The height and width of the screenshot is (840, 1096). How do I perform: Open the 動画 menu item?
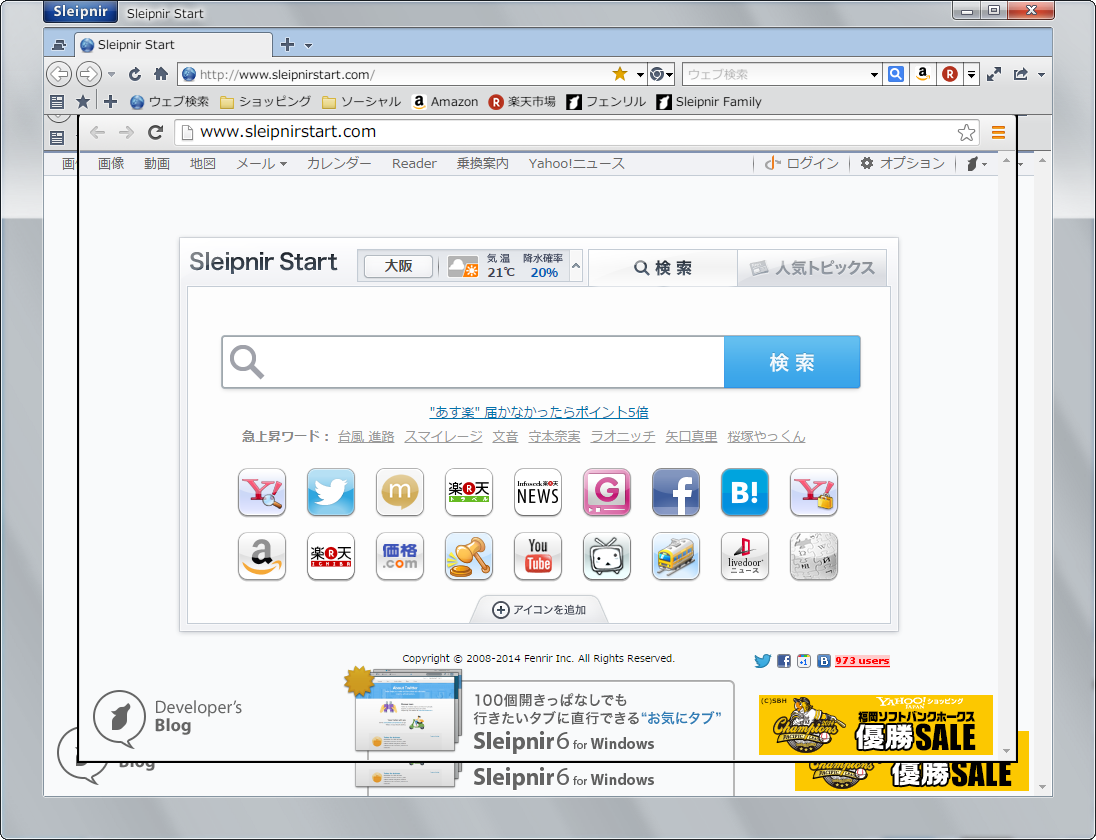[x=157, y=164]
